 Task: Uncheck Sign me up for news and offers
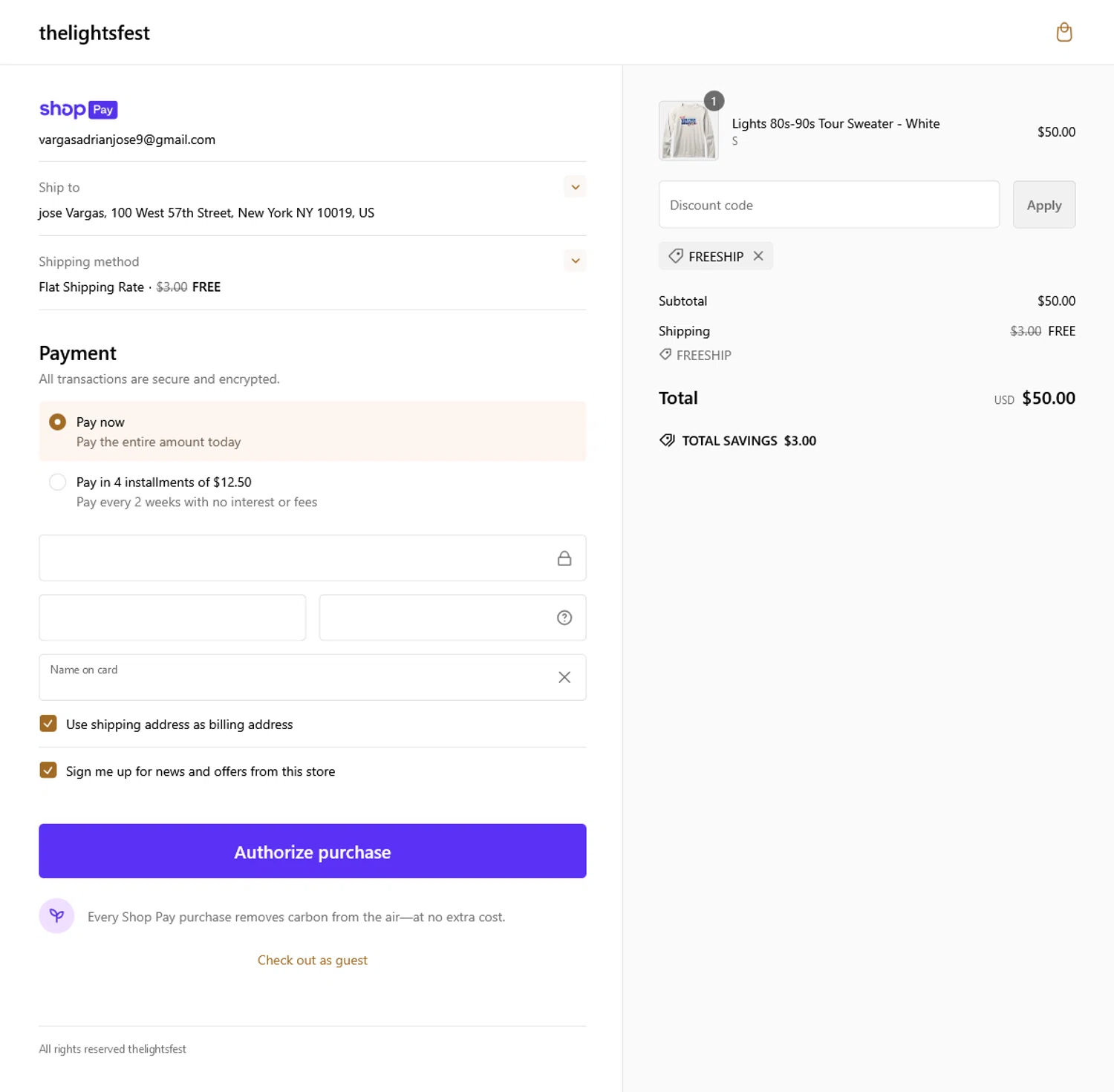[x=48, y=771]
